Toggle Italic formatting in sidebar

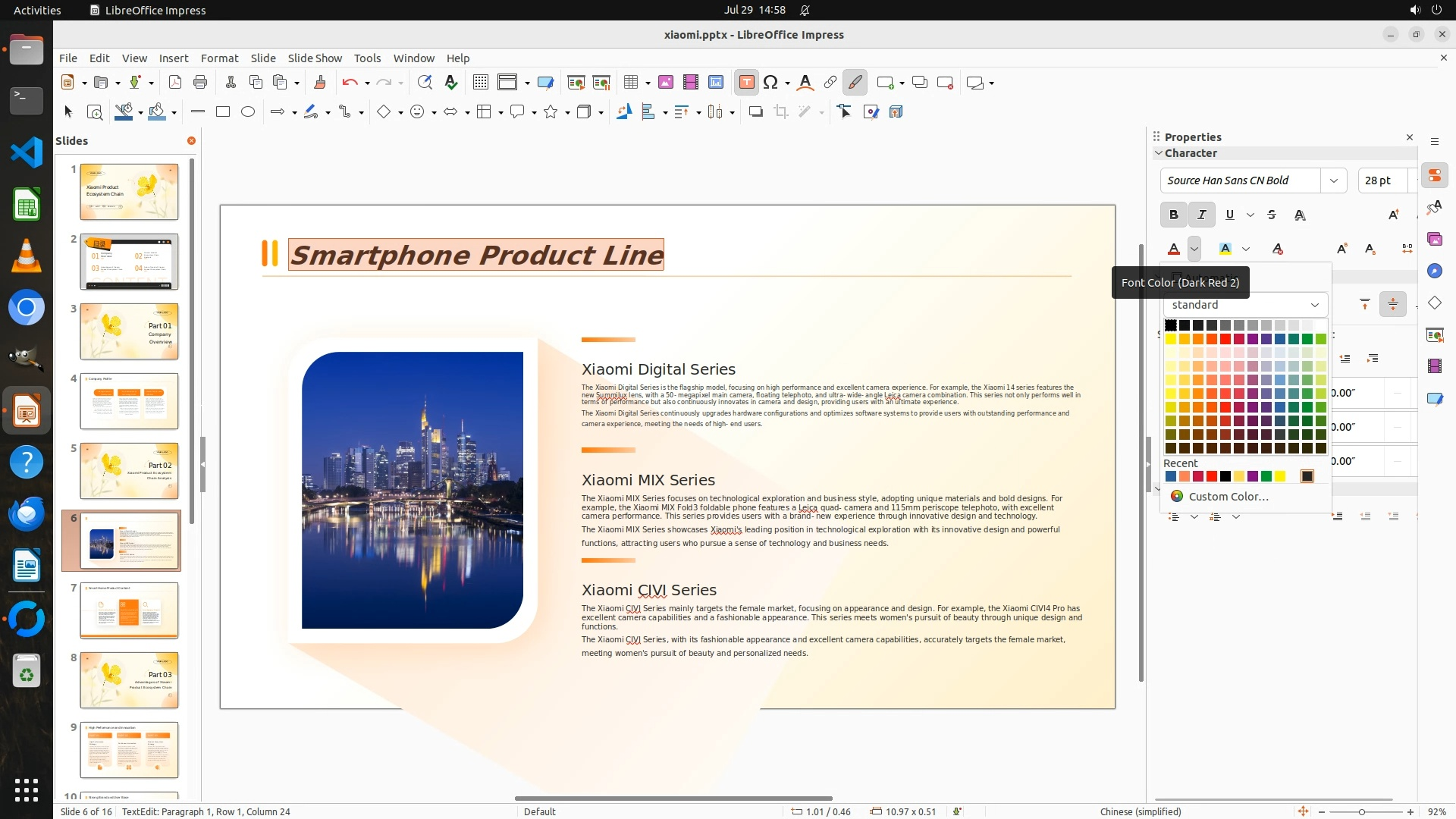(1201, 215)
